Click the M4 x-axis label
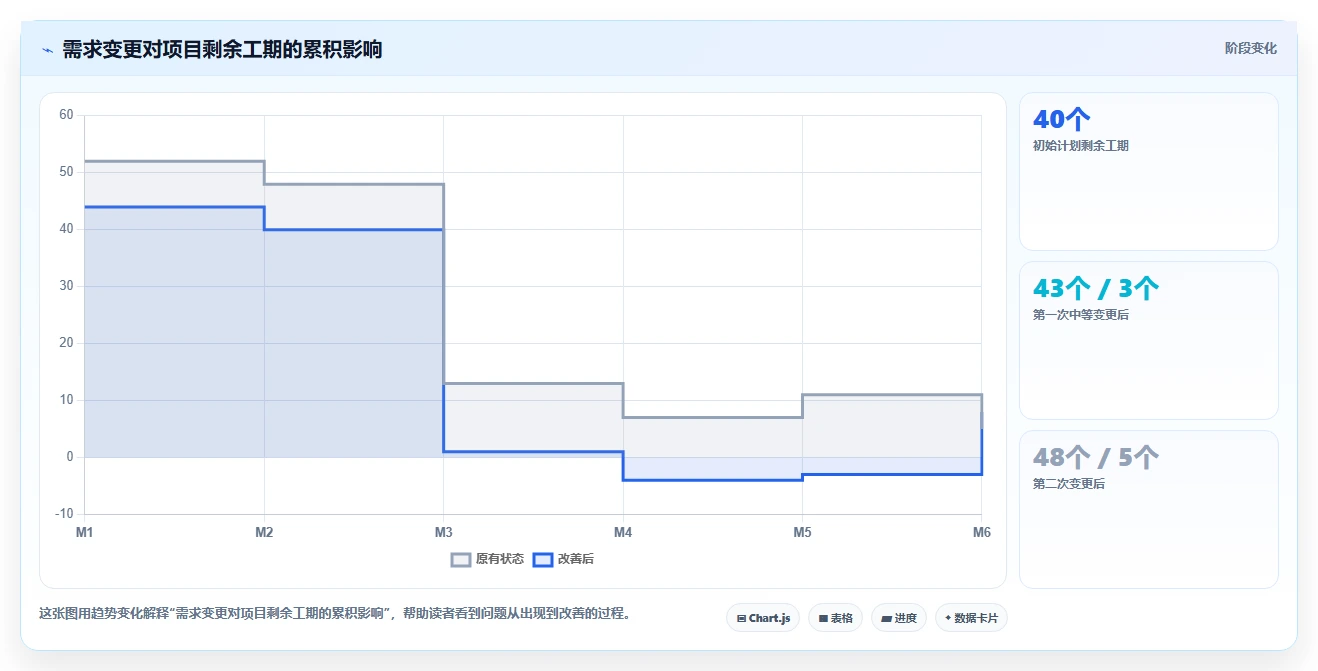 point(623,532)
